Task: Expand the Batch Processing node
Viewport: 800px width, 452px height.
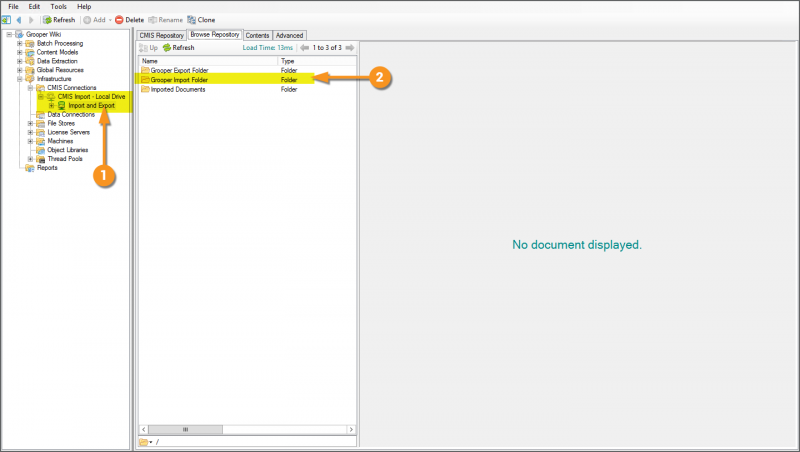Action: [20, 43]
